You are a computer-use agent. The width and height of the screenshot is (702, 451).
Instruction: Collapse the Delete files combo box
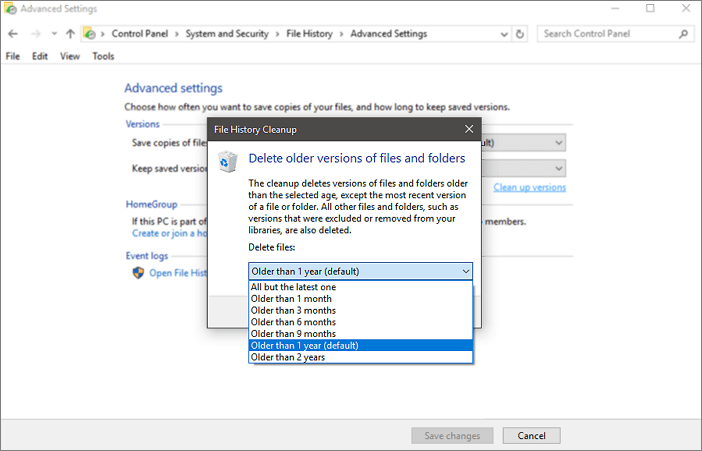pos(466,271)
